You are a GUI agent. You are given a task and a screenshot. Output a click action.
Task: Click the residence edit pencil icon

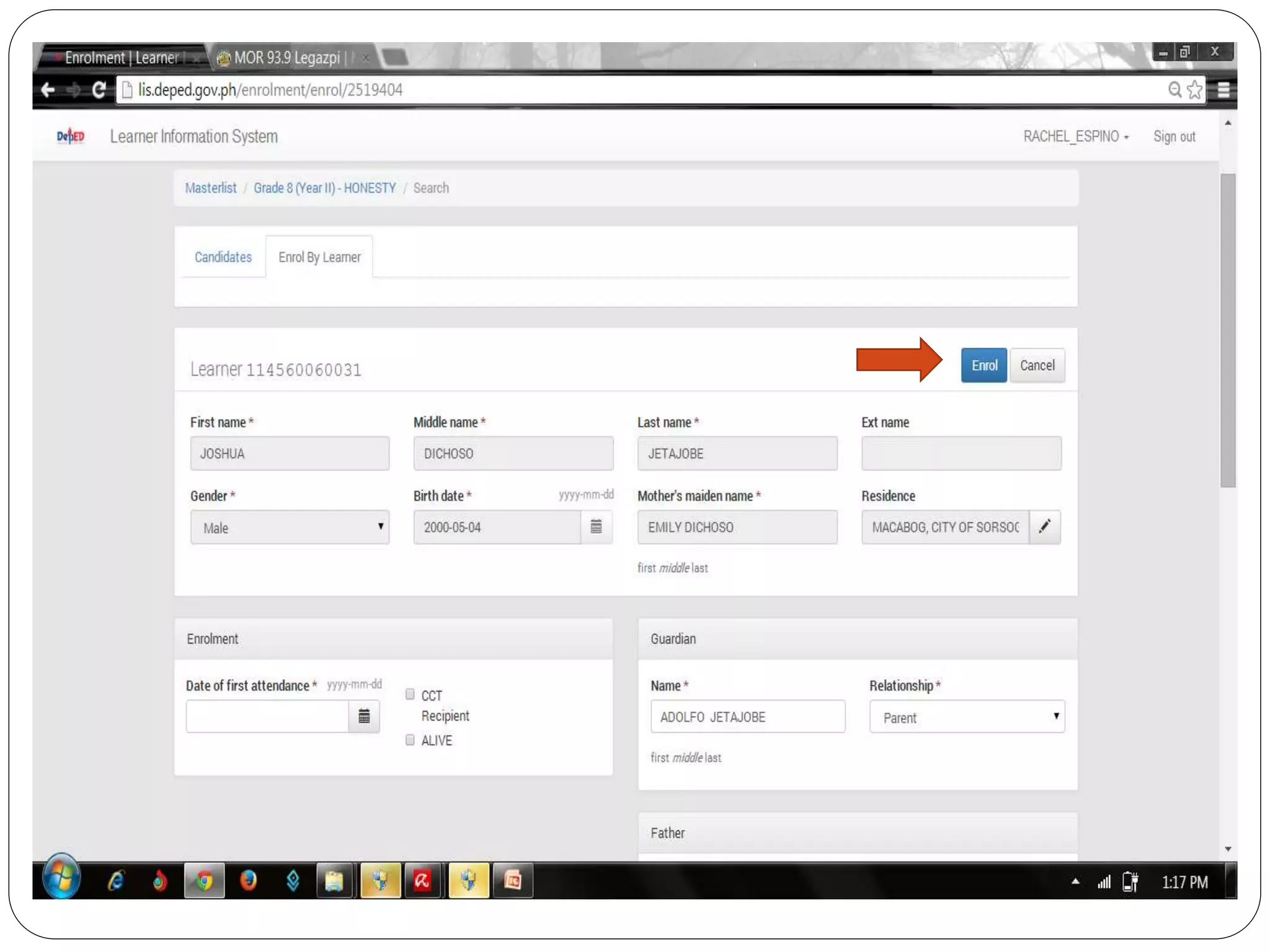(x=1045, y=527)
